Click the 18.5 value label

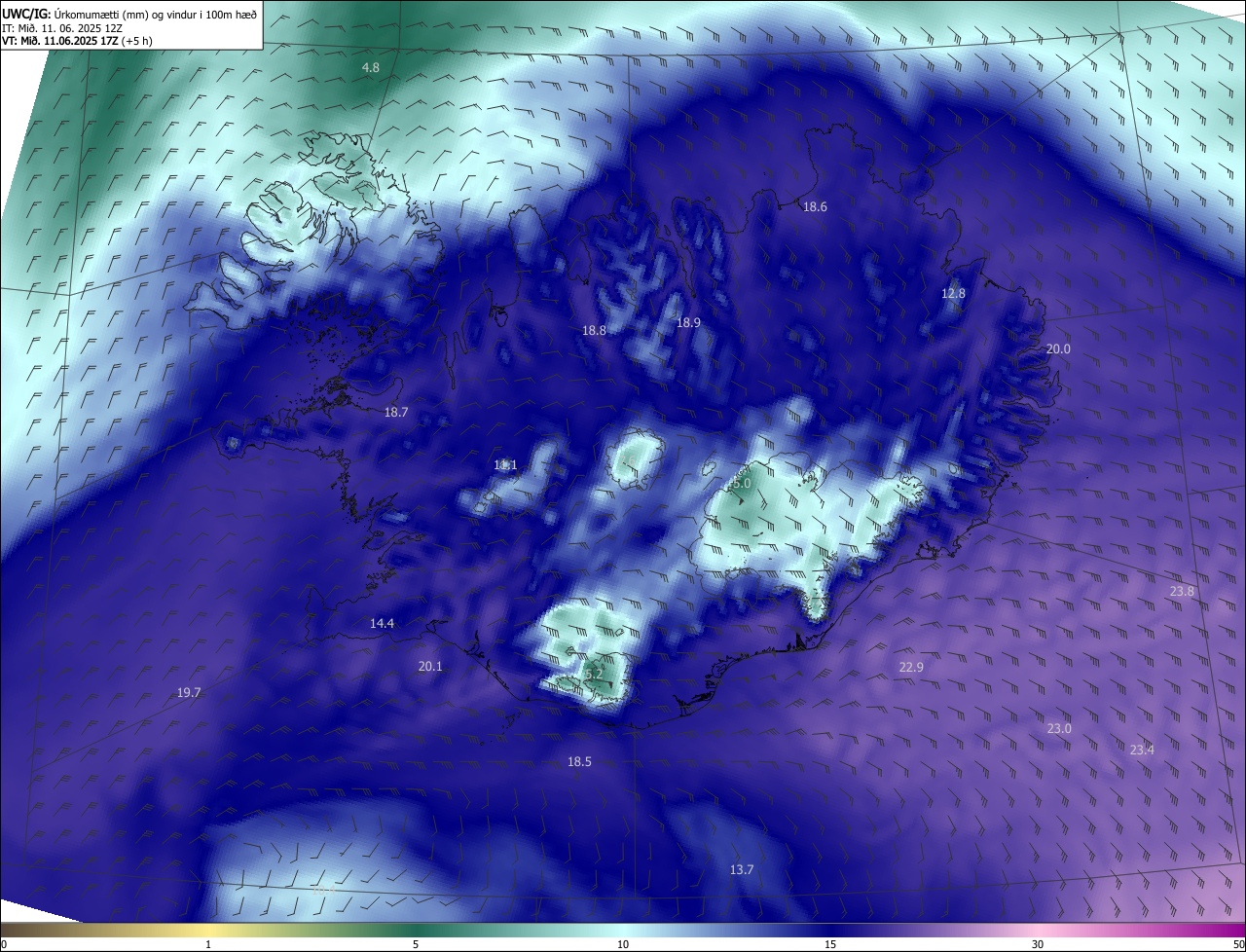[x=579, y=762]
